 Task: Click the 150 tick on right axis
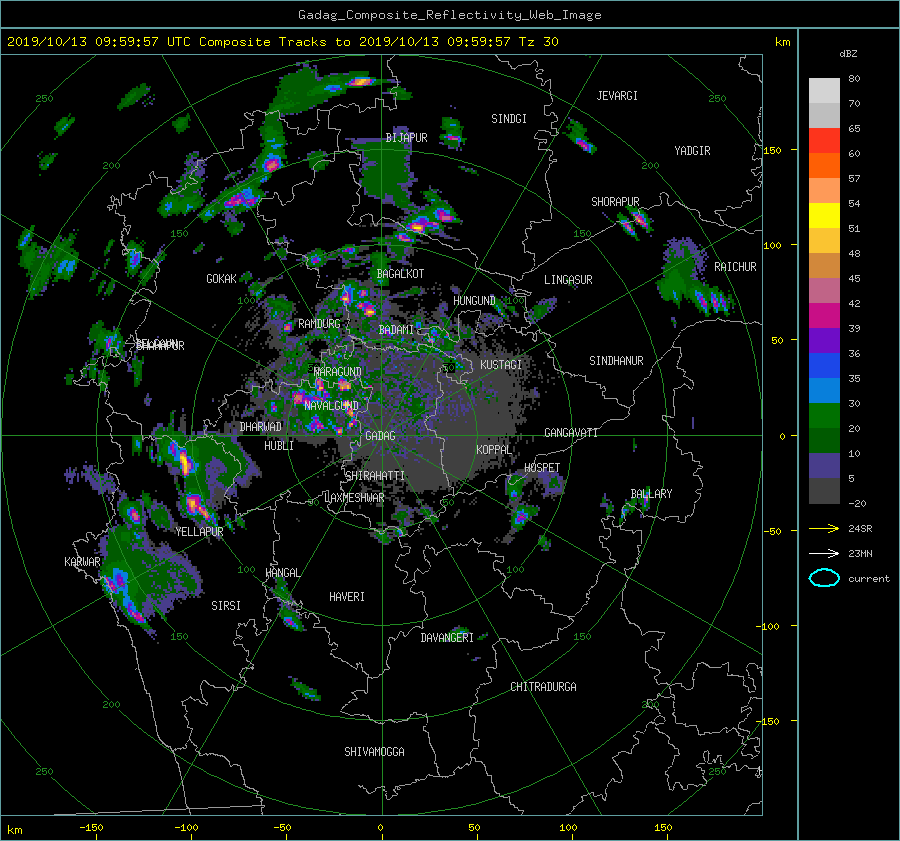(773, 150)
